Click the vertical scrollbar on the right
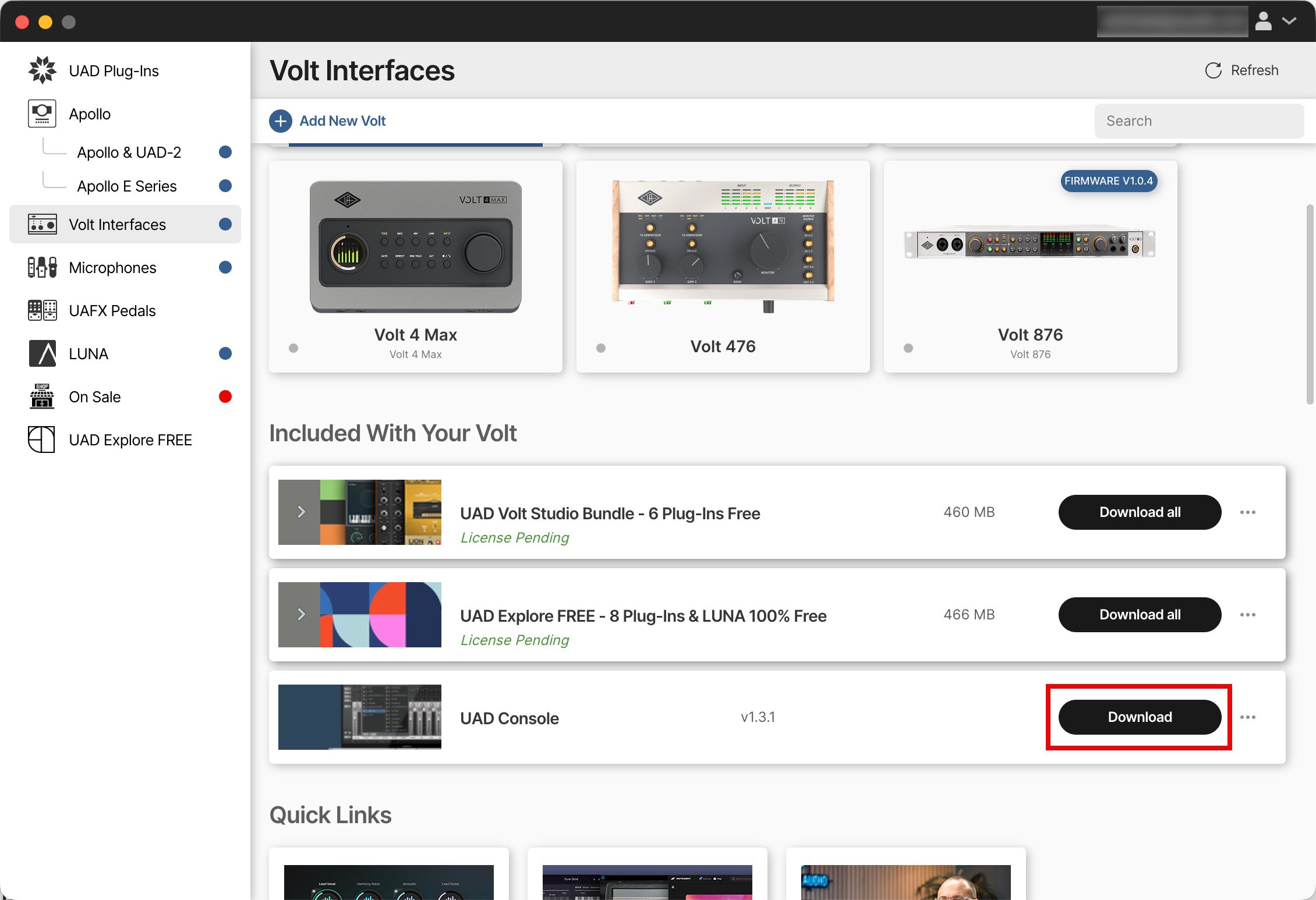Screen dimensions: 1316x900 1310,304
